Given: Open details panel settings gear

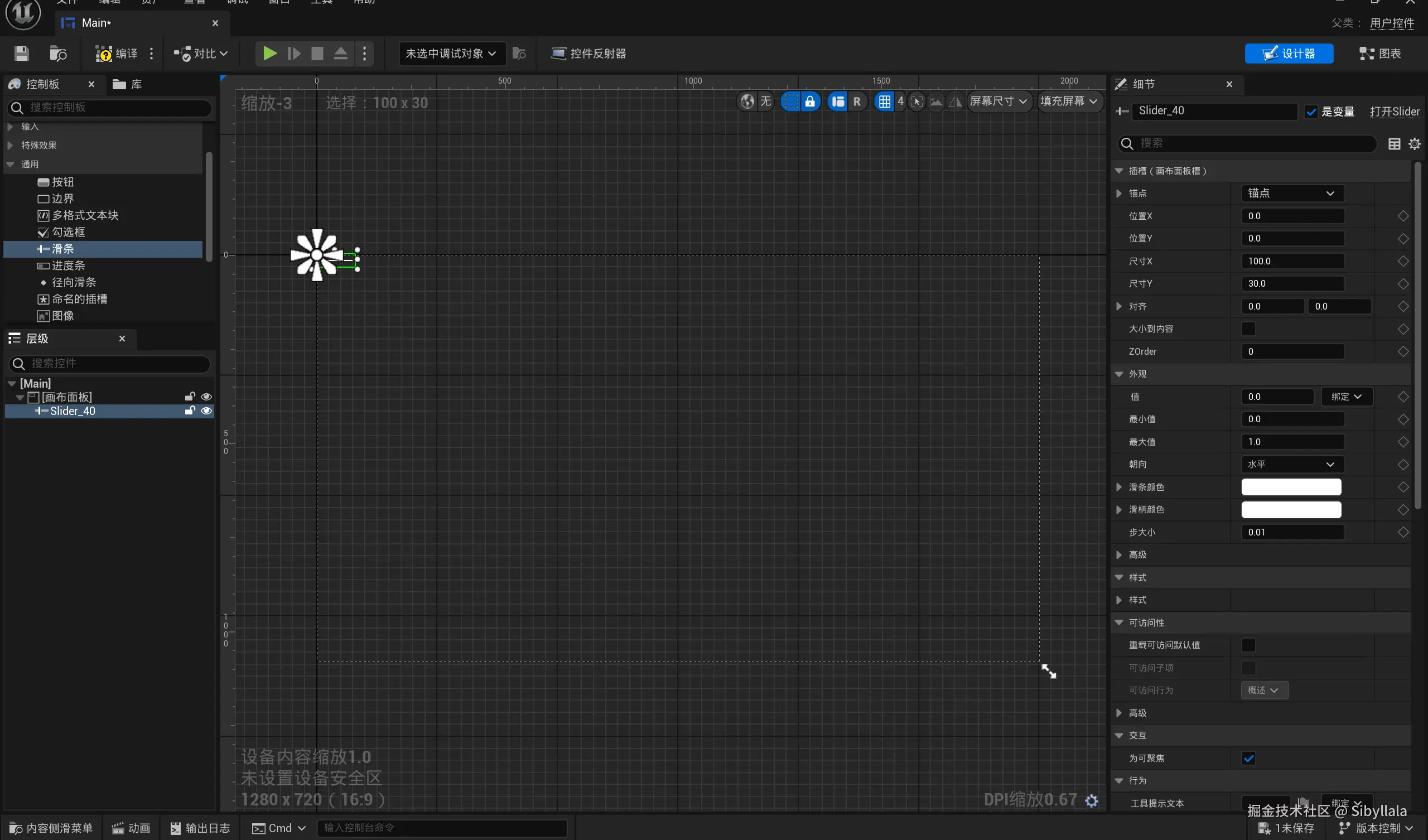Looking at the screenshot, I should tap(1415, 144).
